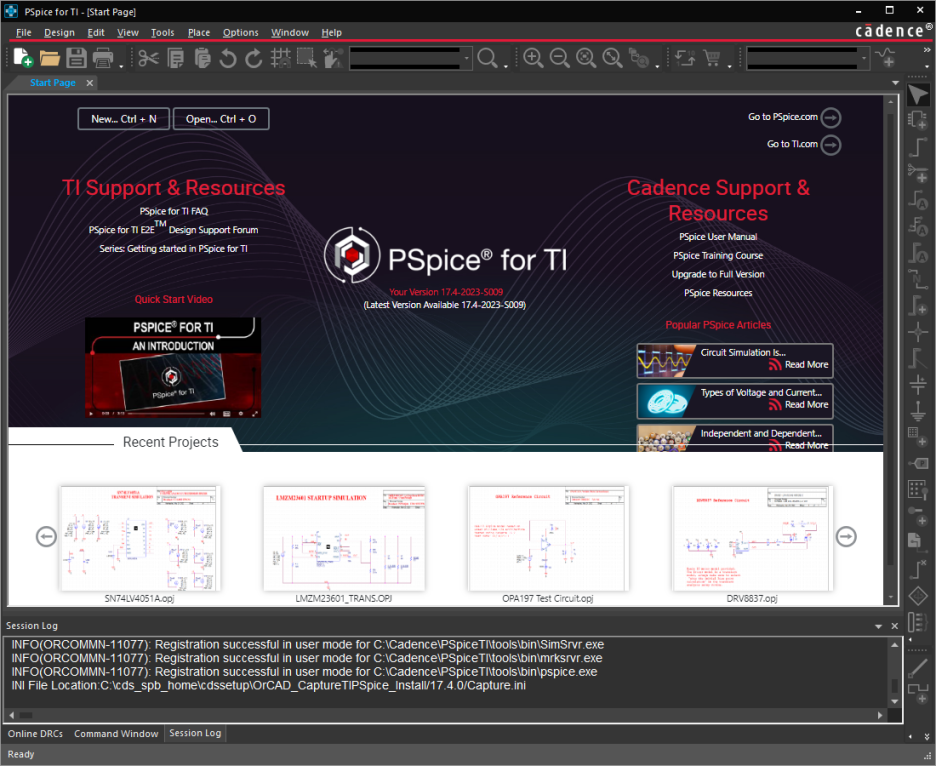Click the Paste clipboard icon
This screenshot has height=766, width=936.
pos(202,58)
